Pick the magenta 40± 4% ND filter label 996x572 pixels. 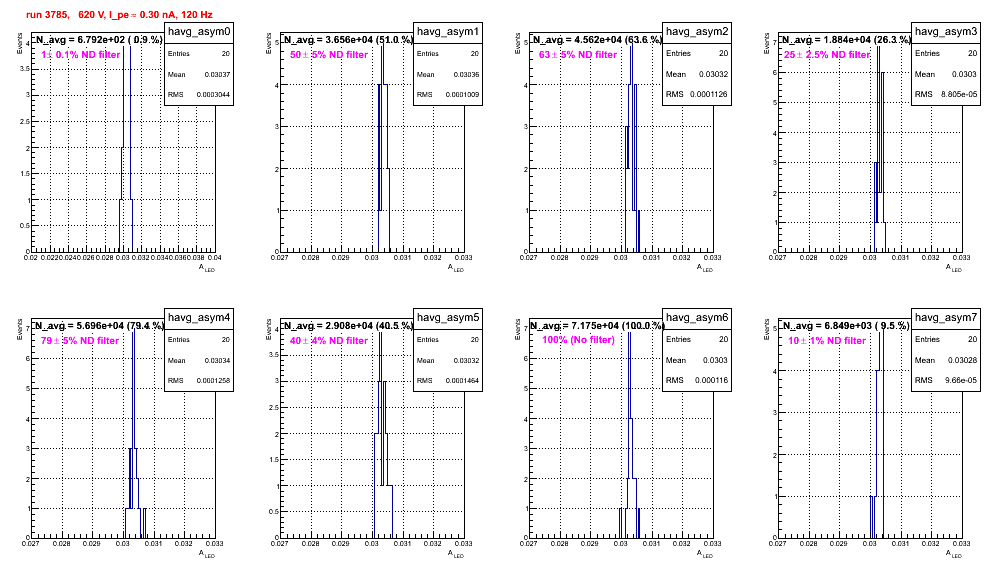click(329, 341)
